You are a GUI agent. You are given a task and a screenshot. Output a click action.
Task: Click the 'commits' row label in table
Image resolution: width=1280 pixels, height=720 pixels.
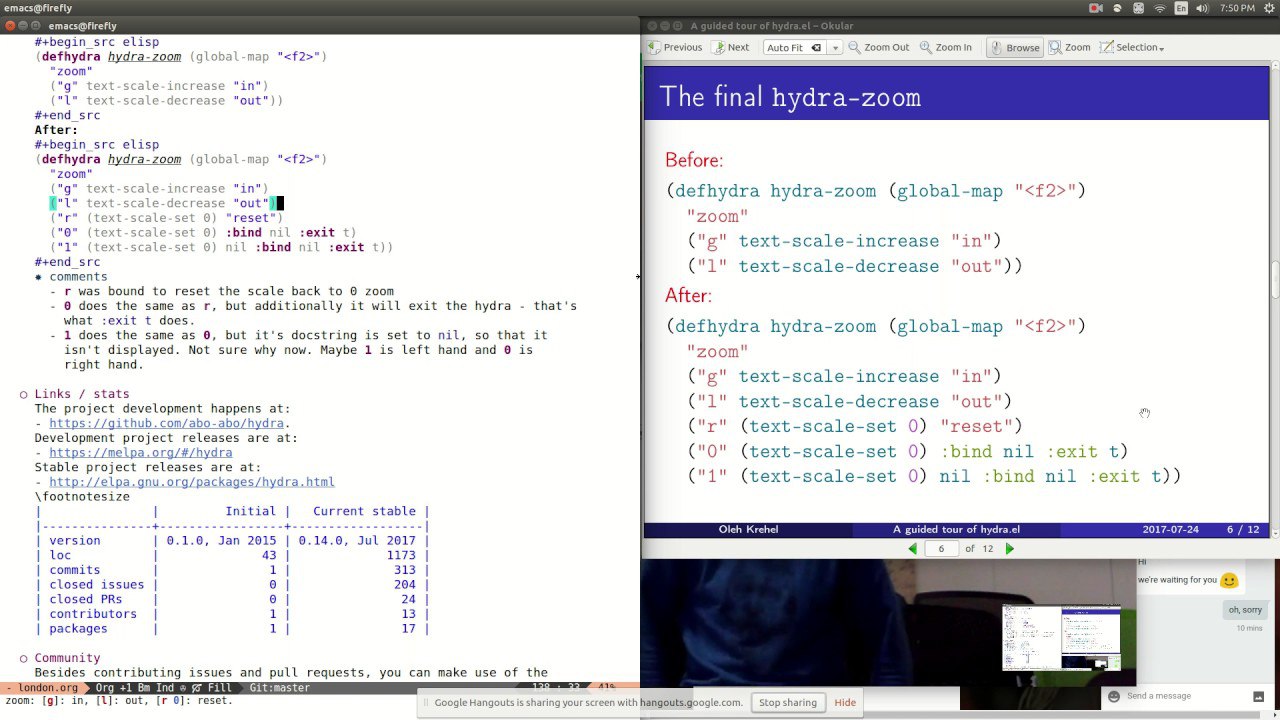[x=75, y=570]
